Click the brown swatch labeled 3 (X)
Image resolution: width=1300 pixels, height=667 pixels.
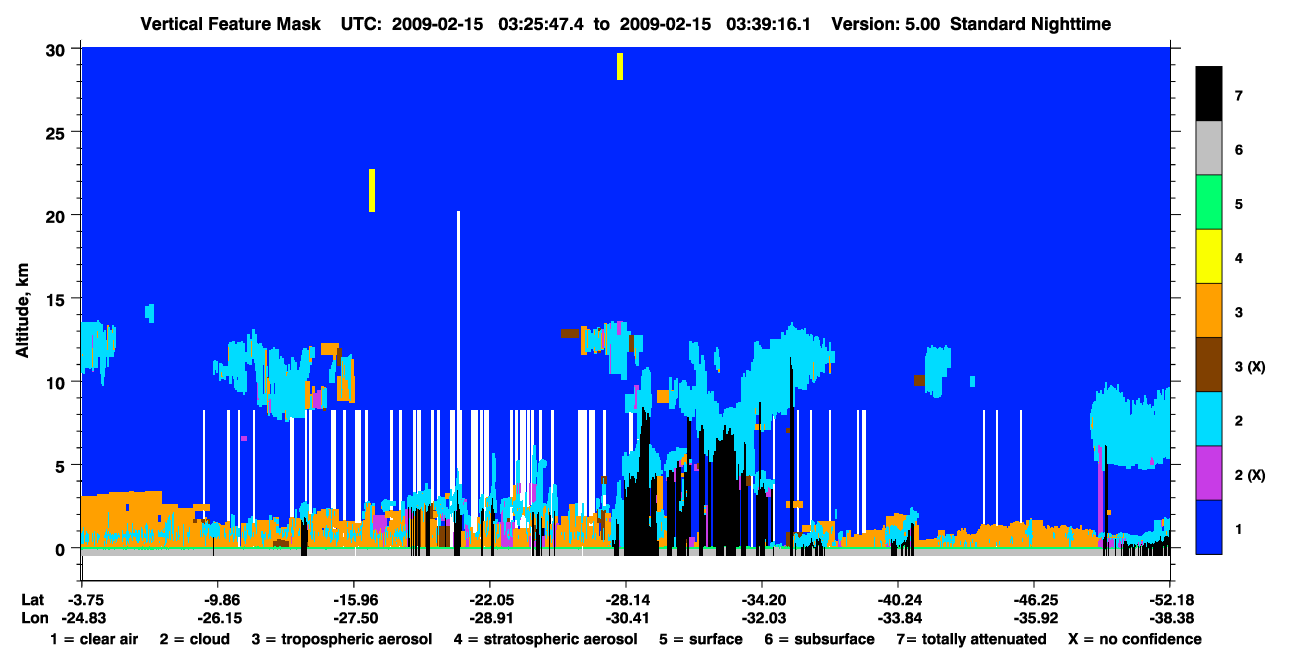(x=1209, y=365)
